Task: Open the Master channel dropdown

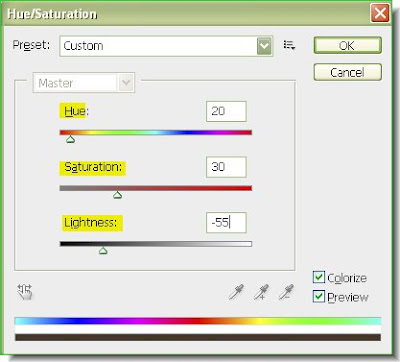Action: pyautogui.click(x=84, y=83)
